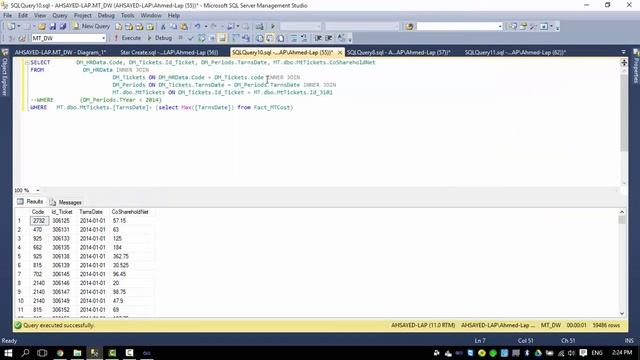Undo the last edit
The image size is (640, 360).
[198, 27]
